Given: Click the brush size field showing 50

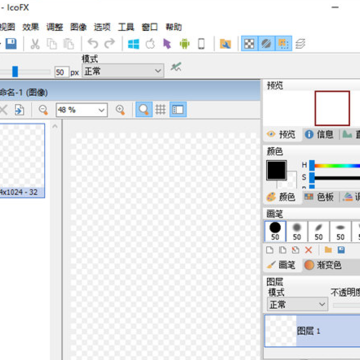Looking at the screenshot, I should coord(62,72).
